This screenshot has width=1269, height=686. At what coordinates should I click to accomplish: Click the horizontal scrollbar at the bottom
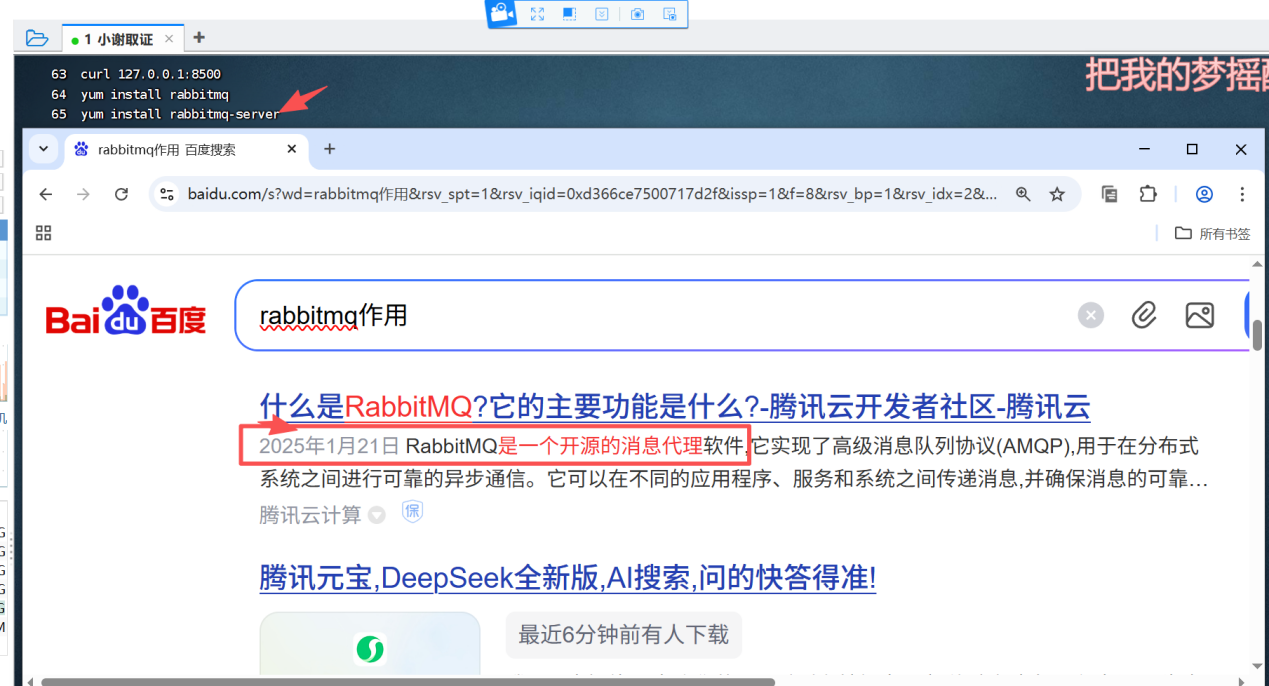pos(408,682)
